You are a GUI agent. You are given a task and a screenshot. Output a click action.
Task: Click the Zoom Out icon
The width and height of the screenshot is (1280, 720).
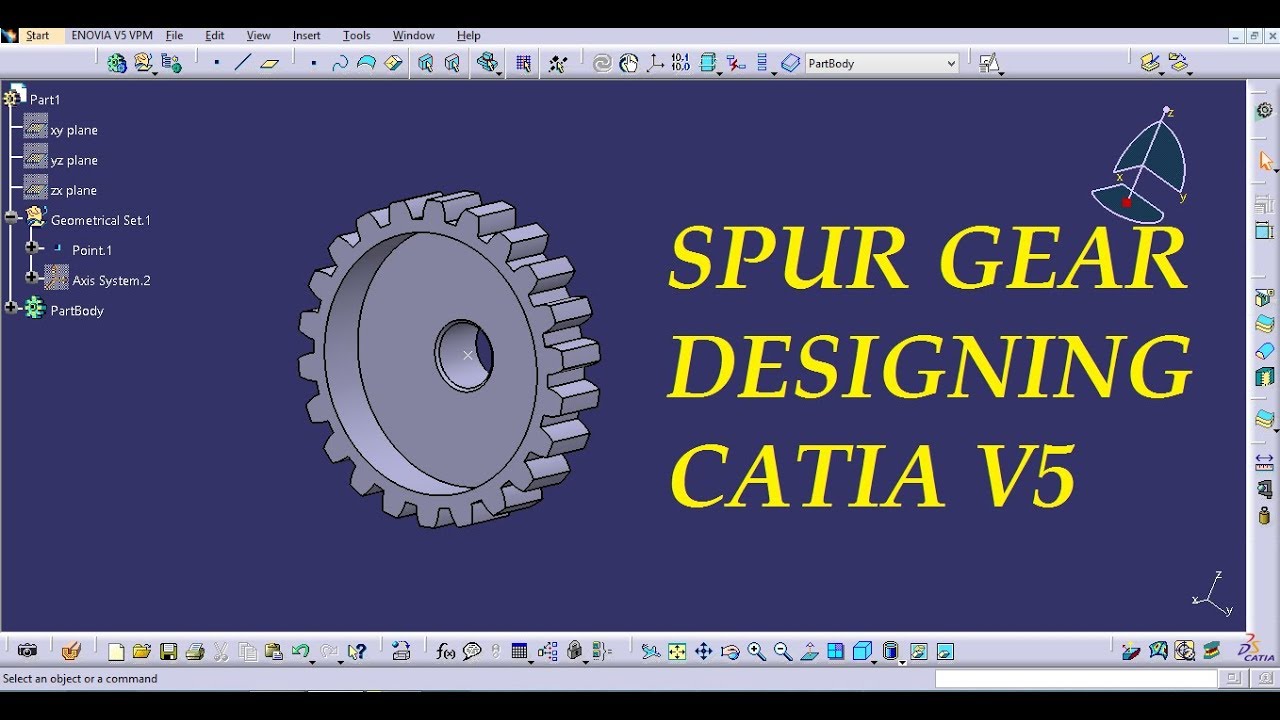pos(783,652)
